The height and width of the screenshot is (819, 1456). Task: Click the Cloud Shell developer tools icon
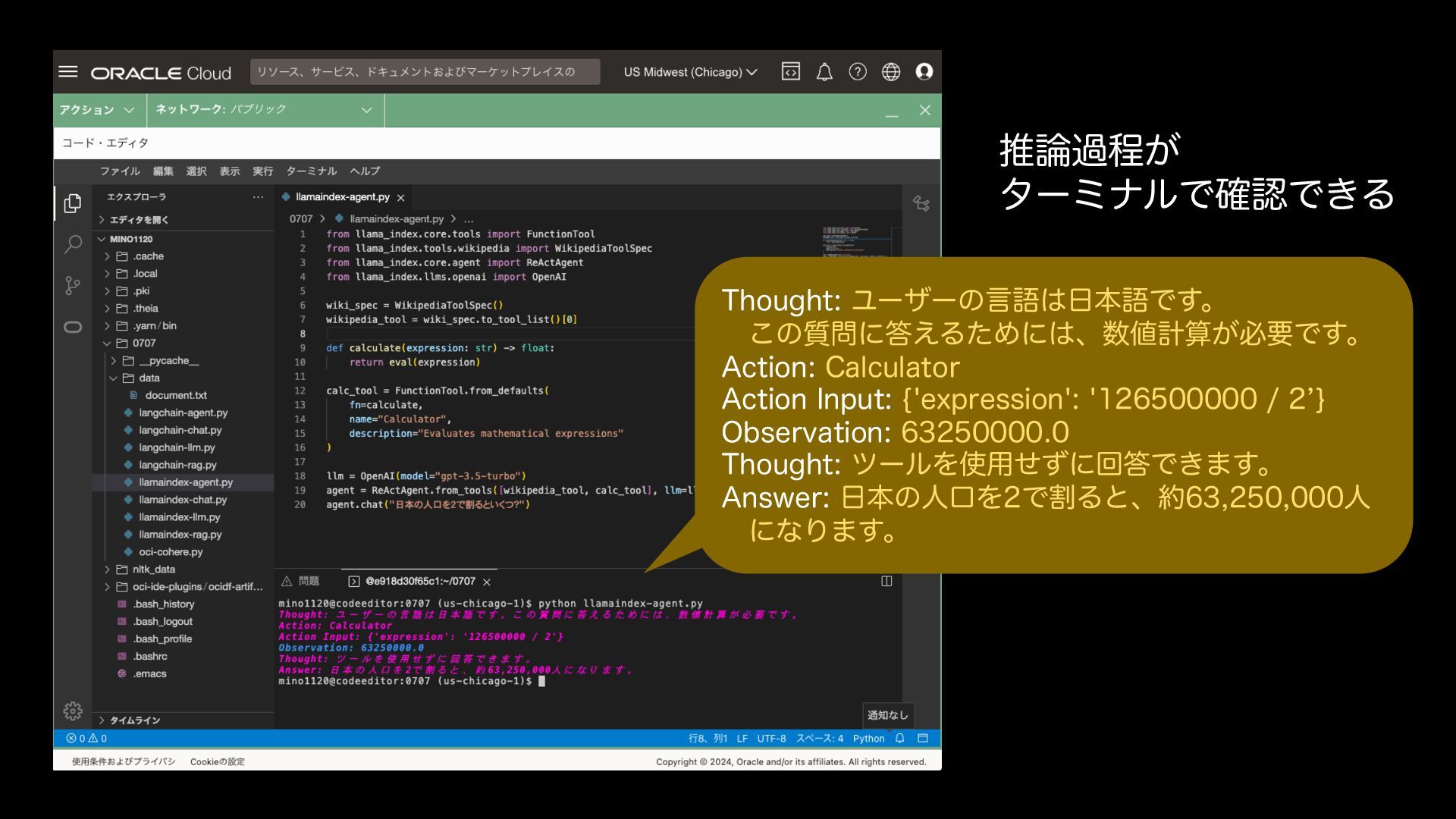[x=790, y=72]
